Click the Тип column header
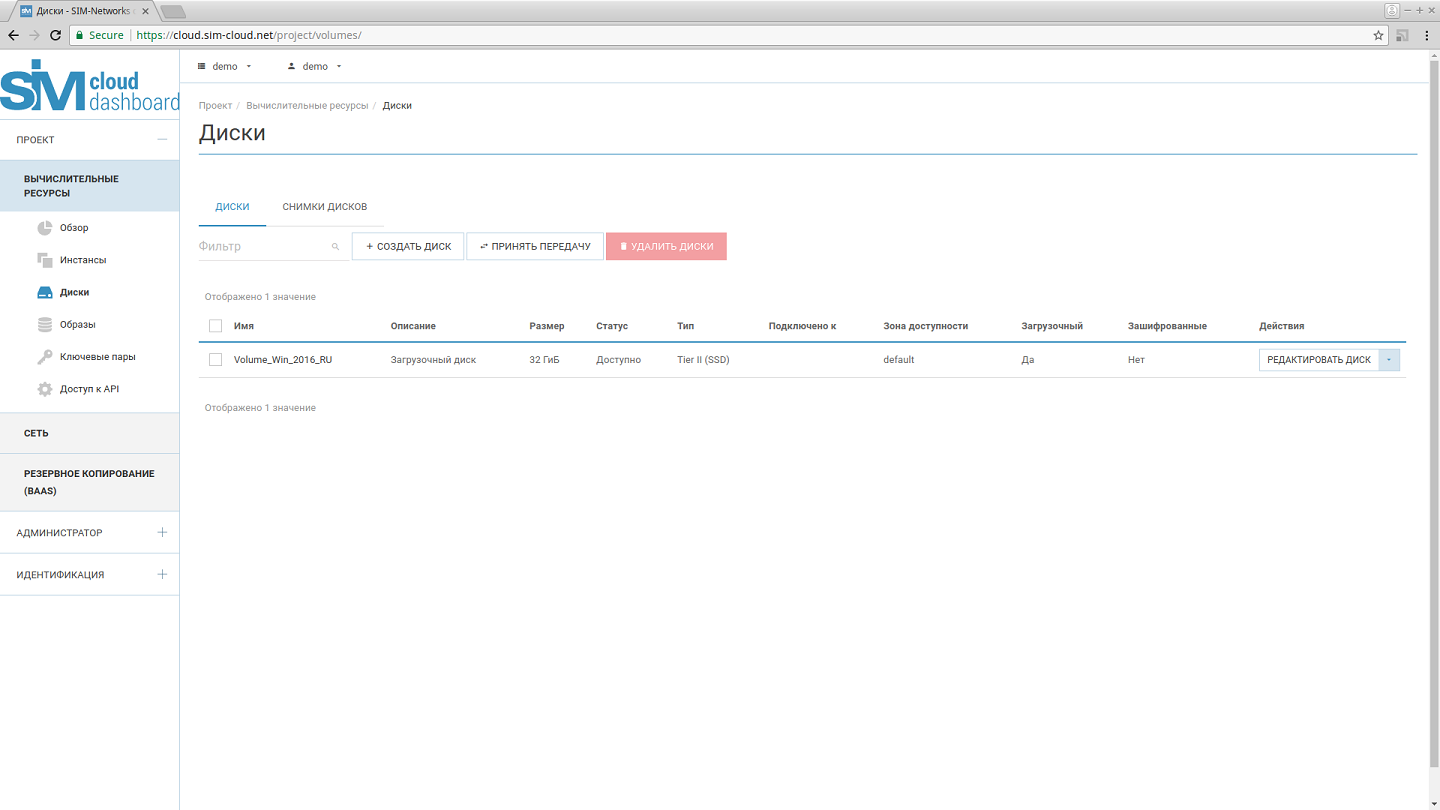Image resolution: width=1440 pixels, height=810 pixels. point(685,326)
